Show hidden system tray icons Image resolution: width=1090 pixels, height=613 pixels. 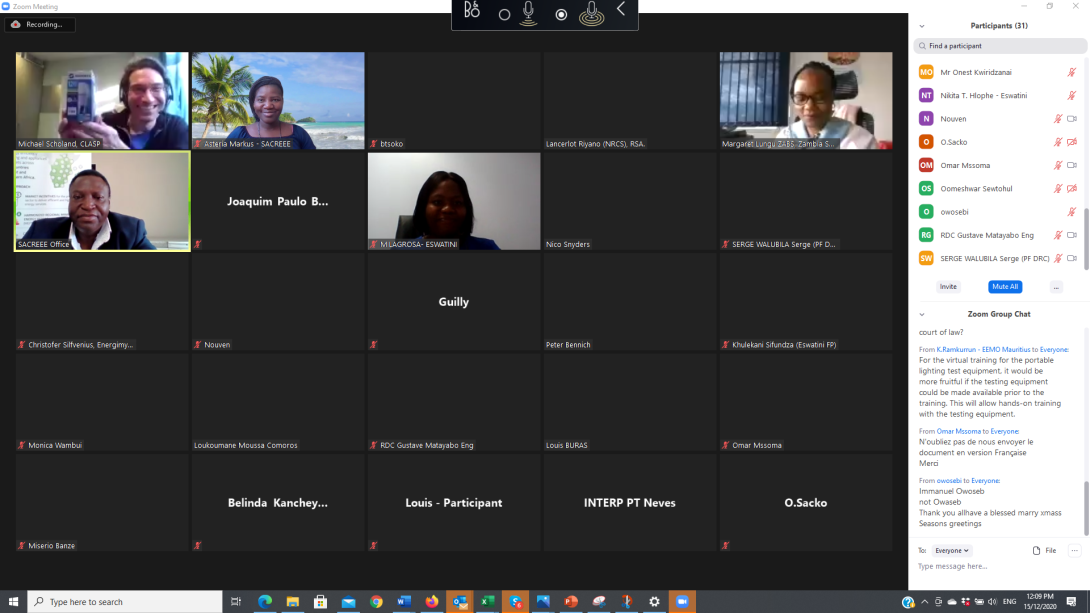(x=925, y=602)
